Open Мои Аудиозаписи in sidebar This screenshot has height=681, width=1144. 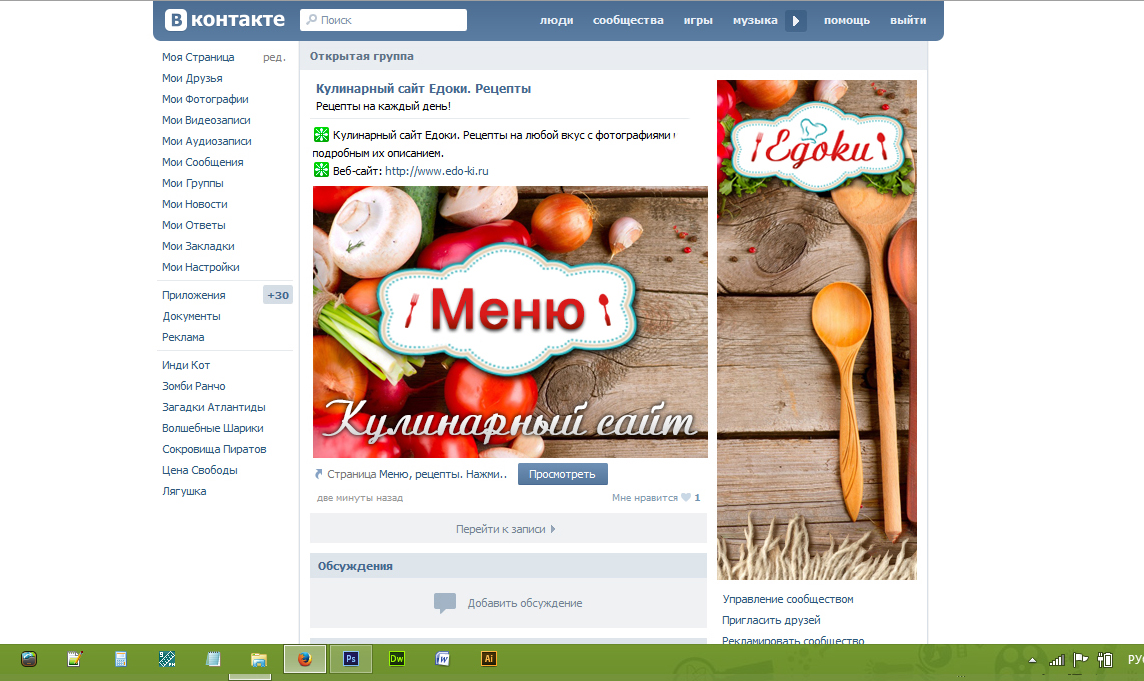click(206, 142)
